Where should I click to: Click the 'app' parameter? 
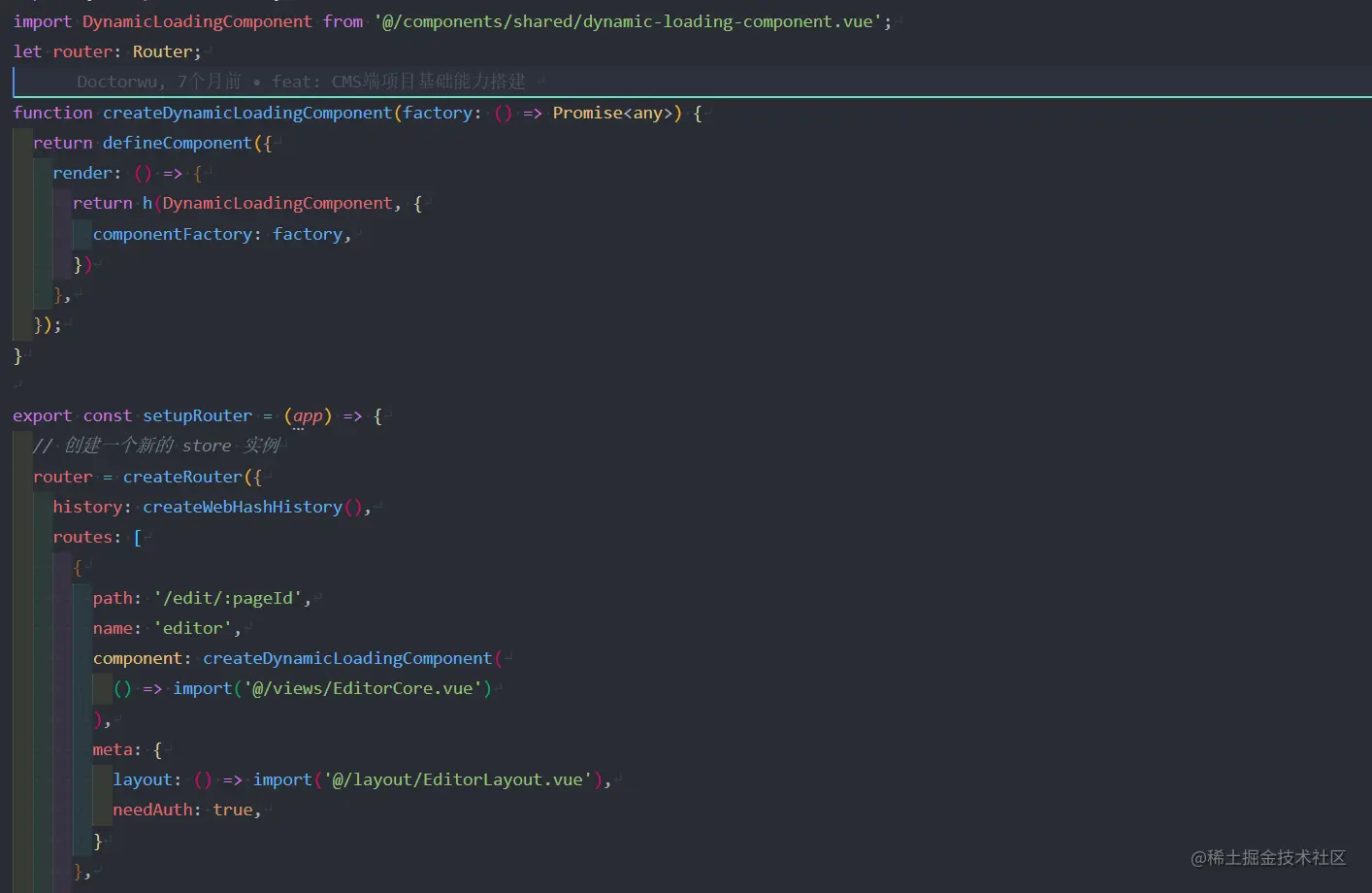[x=308, y=415]
